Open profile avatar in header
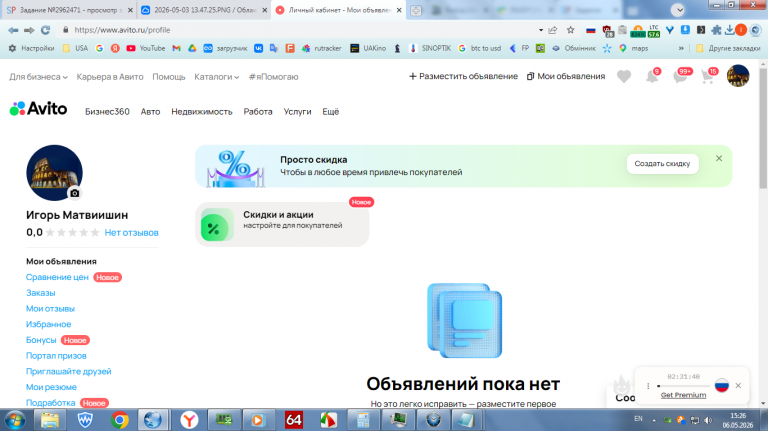Viewport: 768px width, 431px height. [738, 76]
